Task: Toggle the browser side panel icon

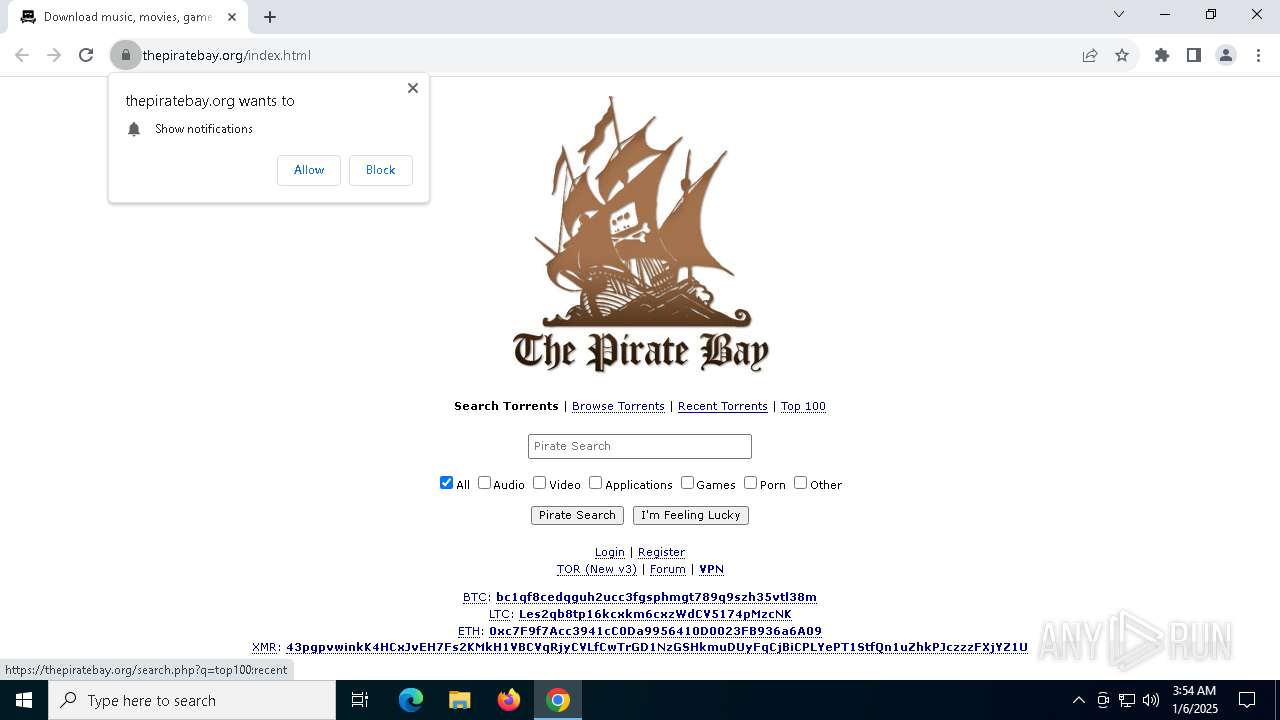Action: pyautogui.click(x=1194, y=55)
